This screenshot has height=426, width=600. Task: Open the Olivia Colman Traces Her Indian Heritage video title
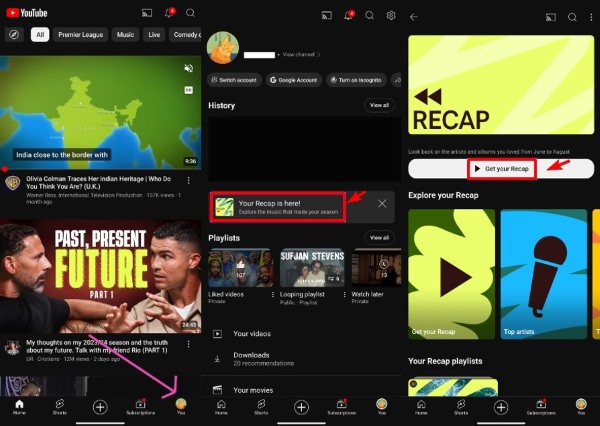[98, 183]
